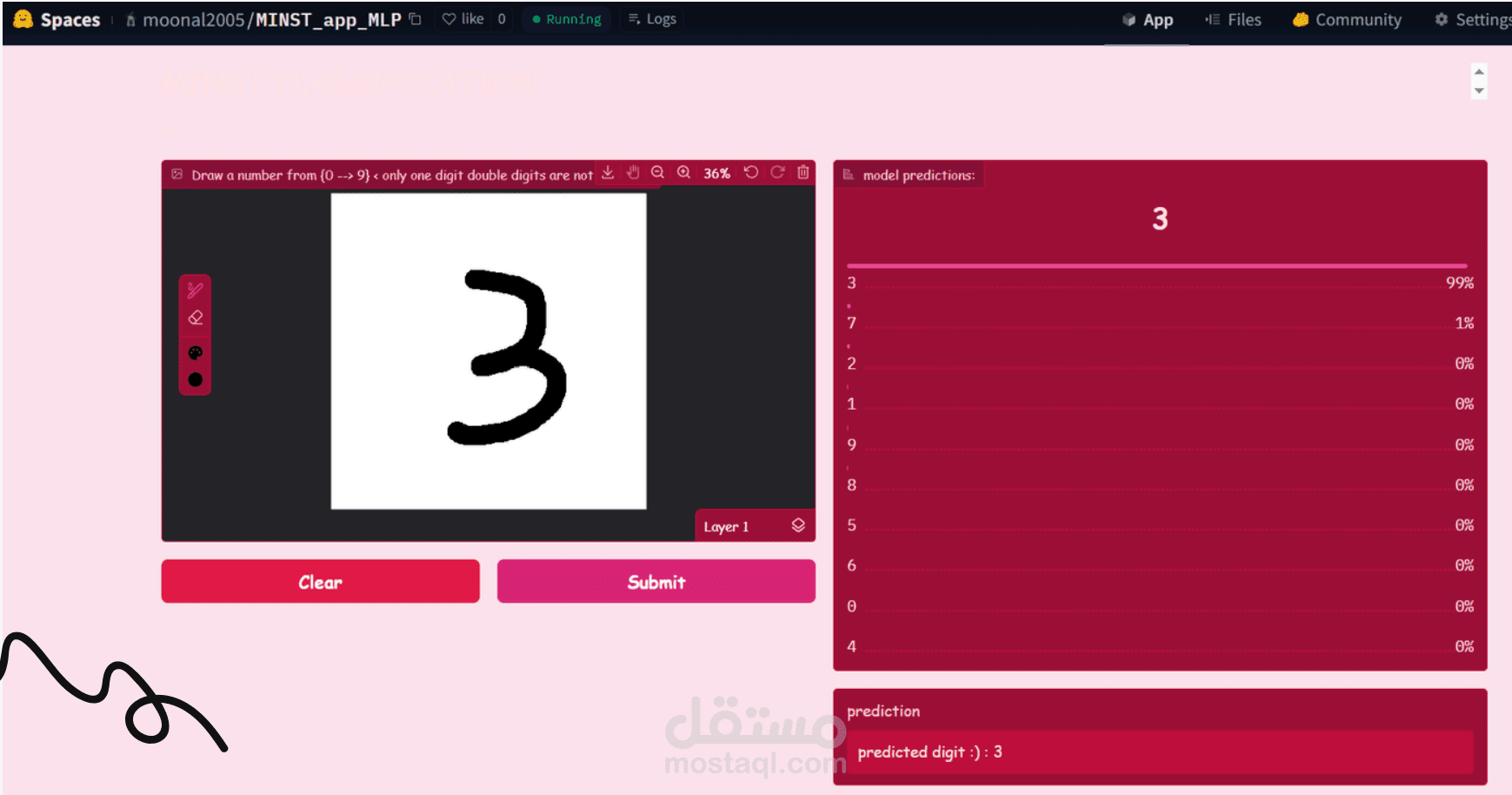Open the color palette picker
Viewport: 1512px width, 795px height.
coord(195,352)
